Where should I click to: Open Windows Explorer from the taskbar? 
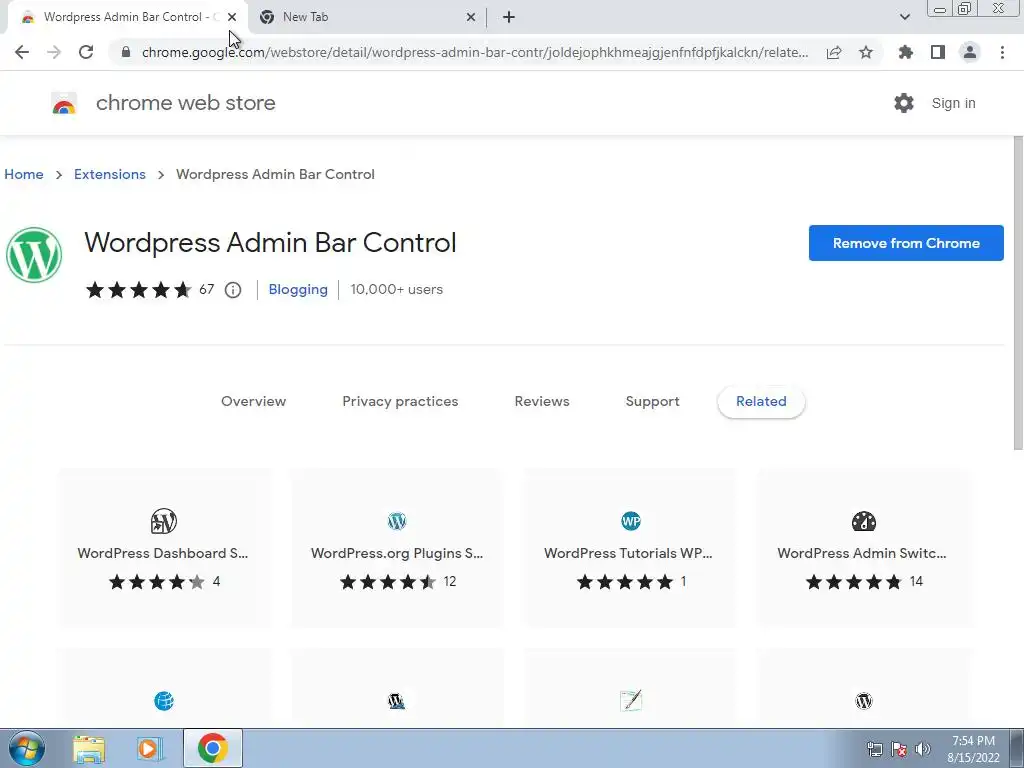click(x=89, y=749)
